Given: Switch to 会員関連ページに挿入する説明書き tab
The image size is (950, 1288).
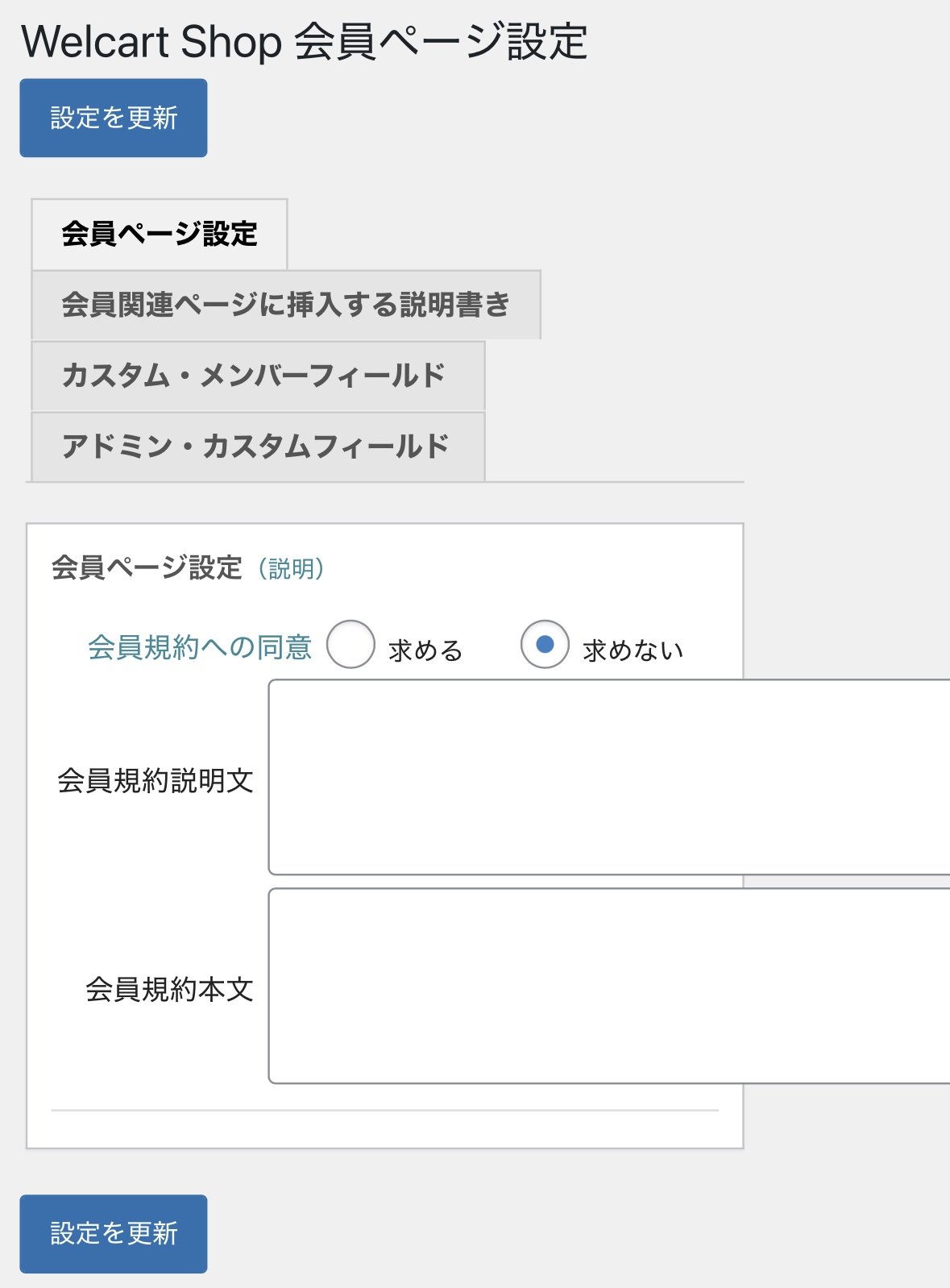Looking at the screenshot, I should click(286, 305).
